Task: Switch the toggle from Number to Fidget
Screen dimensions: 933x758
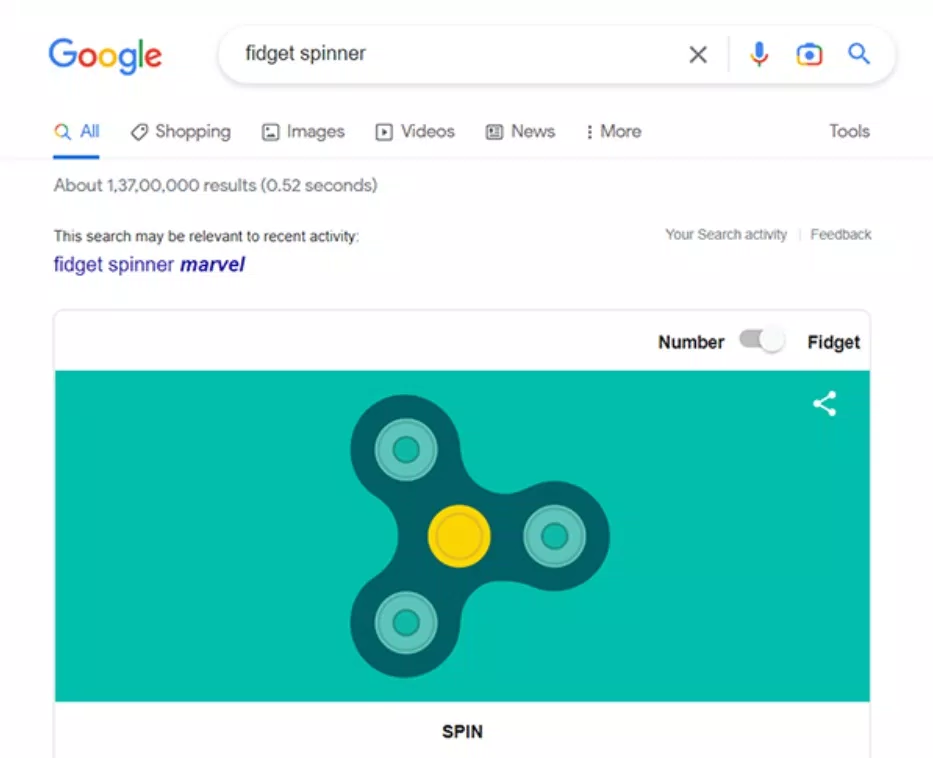Action: click(x=762, y=341)
